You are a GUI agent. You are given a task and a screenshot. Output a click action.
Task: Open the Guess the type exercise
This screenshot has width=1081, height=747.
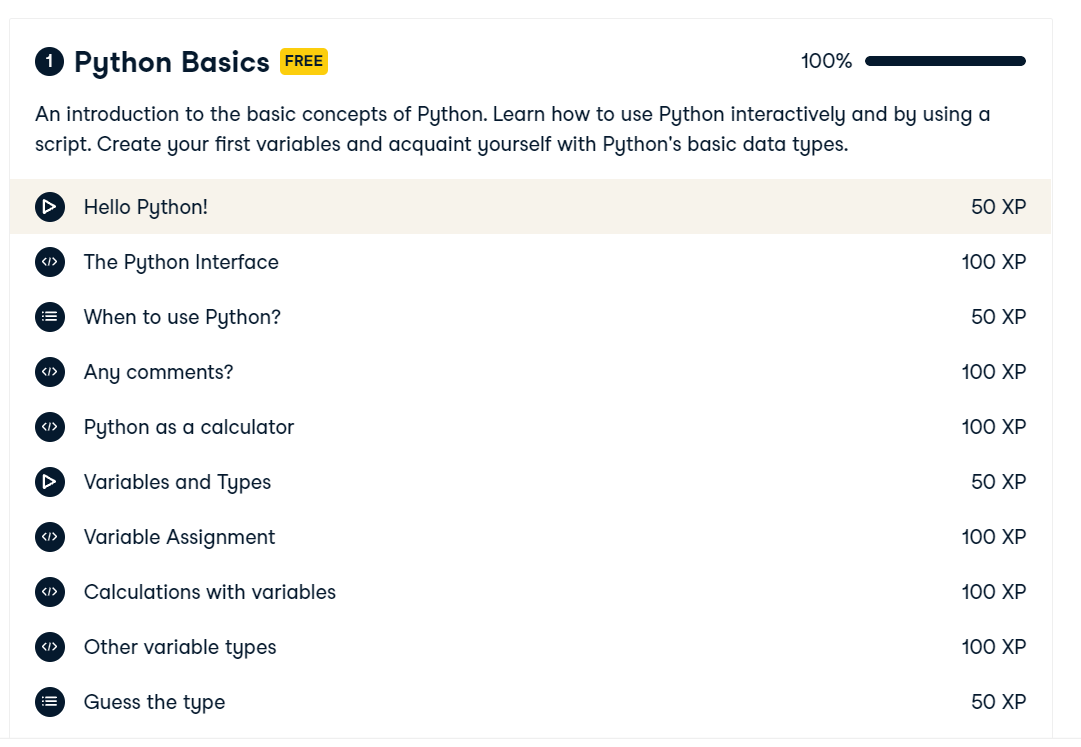pyautogui.click(x=154, y=702)
